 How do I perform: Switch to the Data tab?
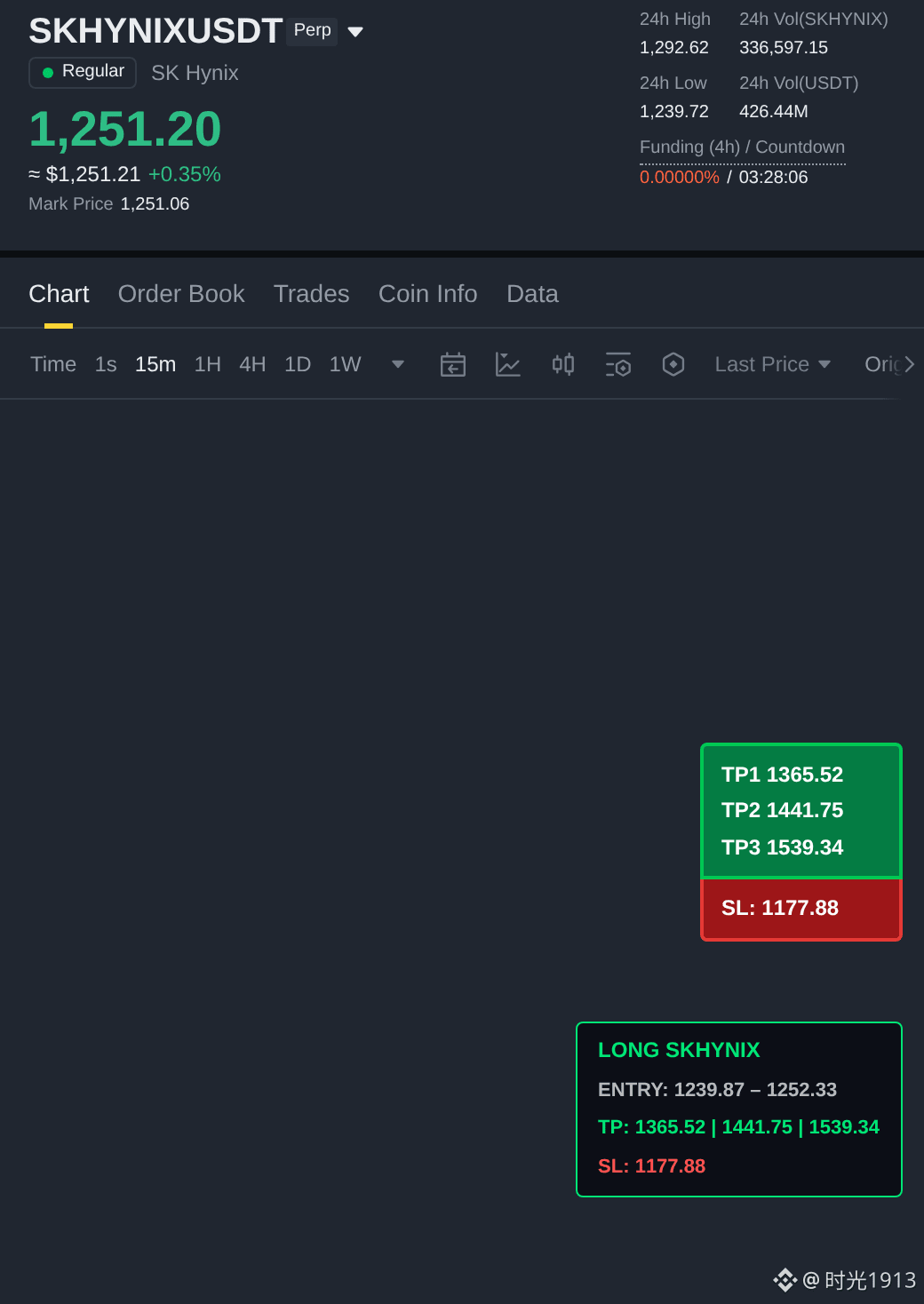(x=532, y=294)
